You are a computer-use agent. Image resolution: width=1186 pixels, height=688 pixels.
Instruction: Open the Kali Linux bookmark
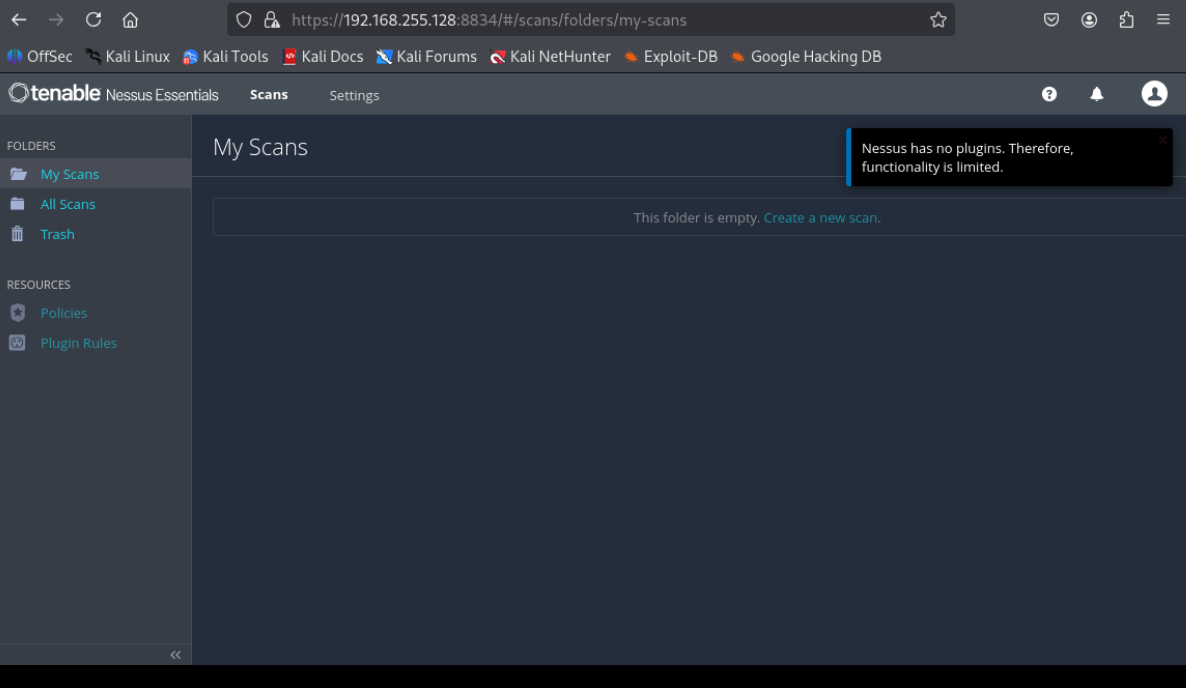pyautogui.click(x=127, y=57)
